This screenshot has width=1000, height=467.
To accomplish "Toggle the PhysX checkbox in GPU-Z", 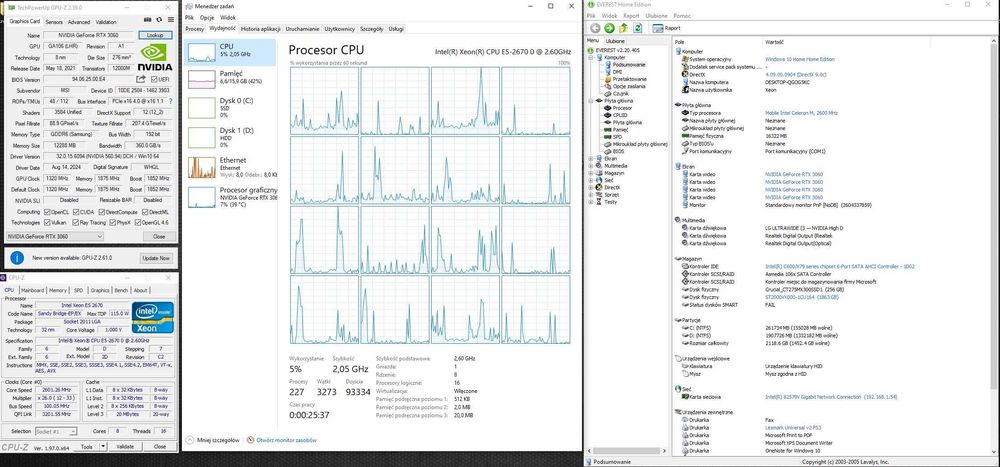I will tap(112, 222).
